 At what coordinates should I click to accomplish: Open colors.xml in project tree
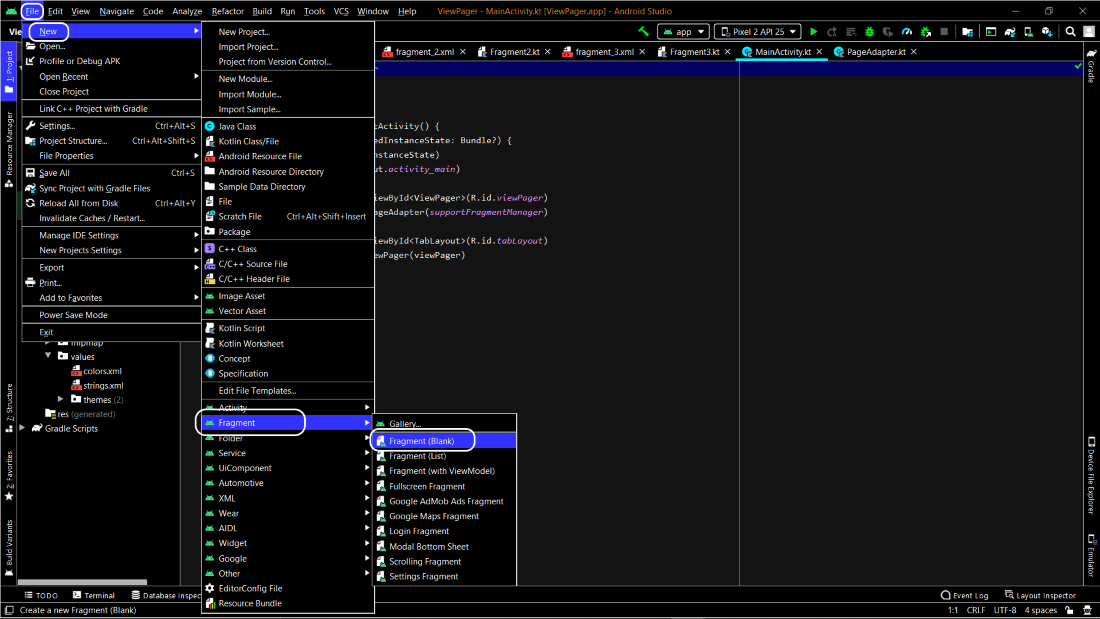point(102,371)
